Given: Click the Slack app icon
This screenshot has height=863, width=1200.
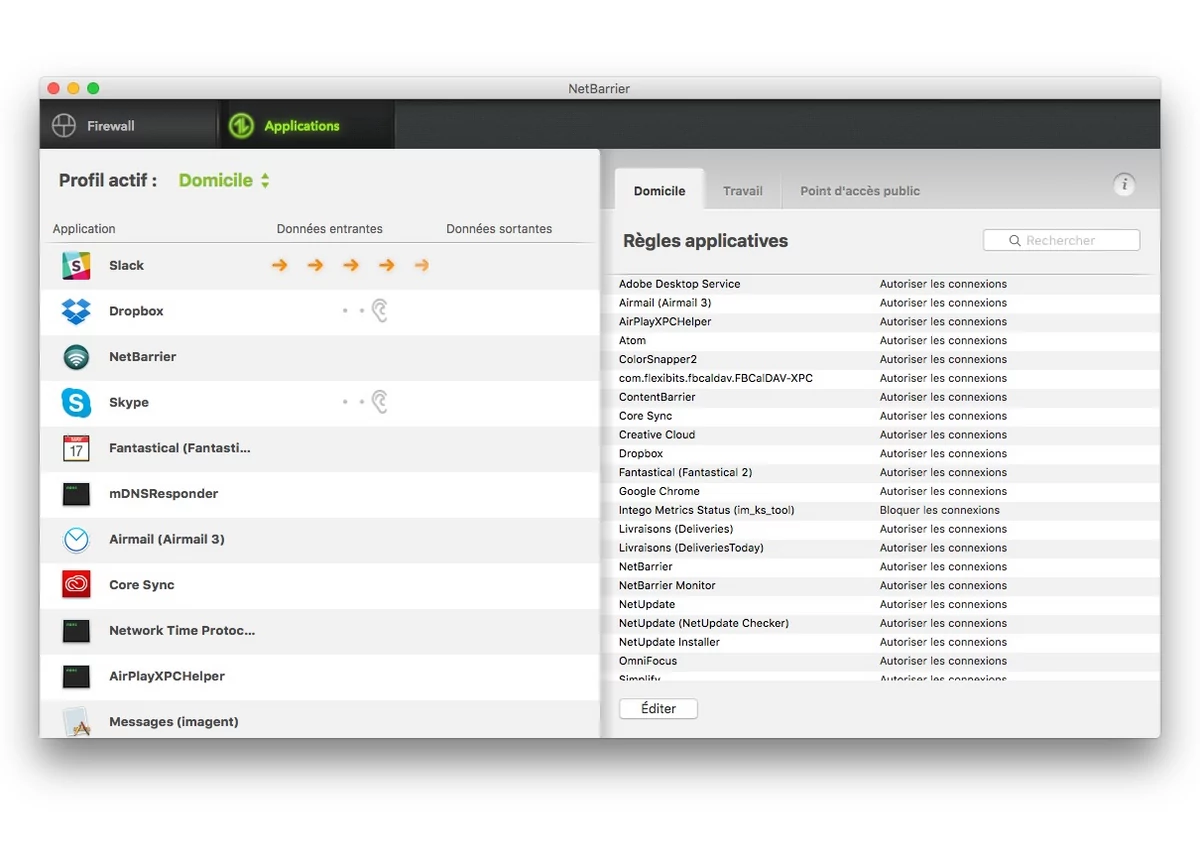Looking at the screenshot, I should 76,265.
